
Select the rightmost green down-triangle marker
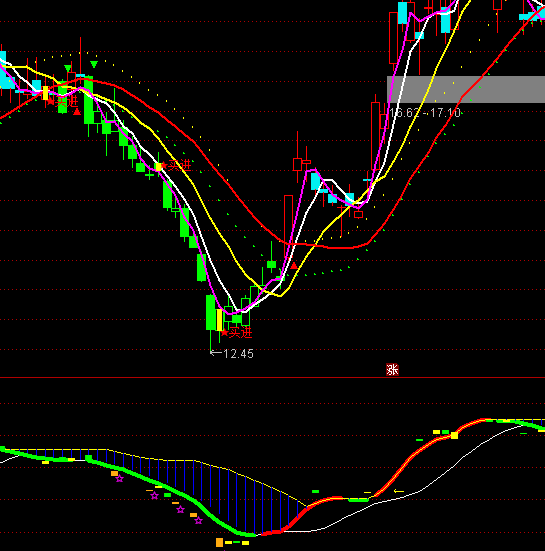click(x=94, y=64)
